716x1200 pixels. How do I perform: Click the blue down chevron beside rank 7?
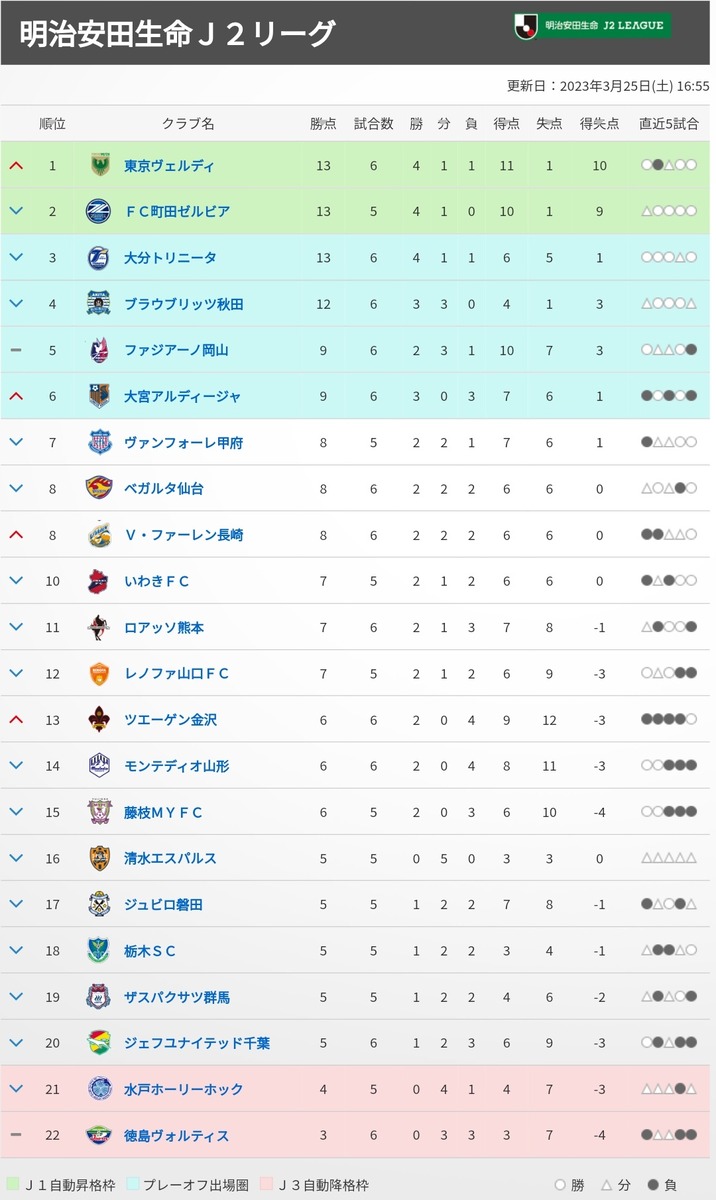point(15,442)
